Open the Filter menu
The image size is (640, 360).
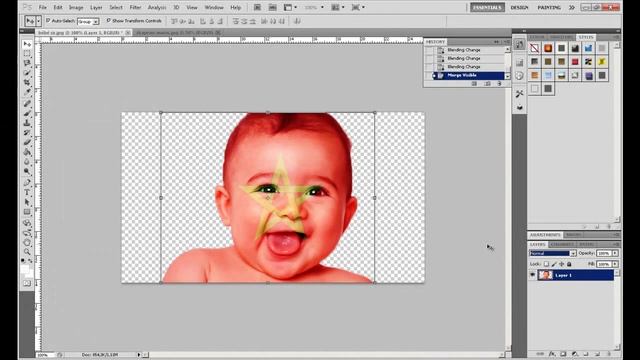click(135, 7)
